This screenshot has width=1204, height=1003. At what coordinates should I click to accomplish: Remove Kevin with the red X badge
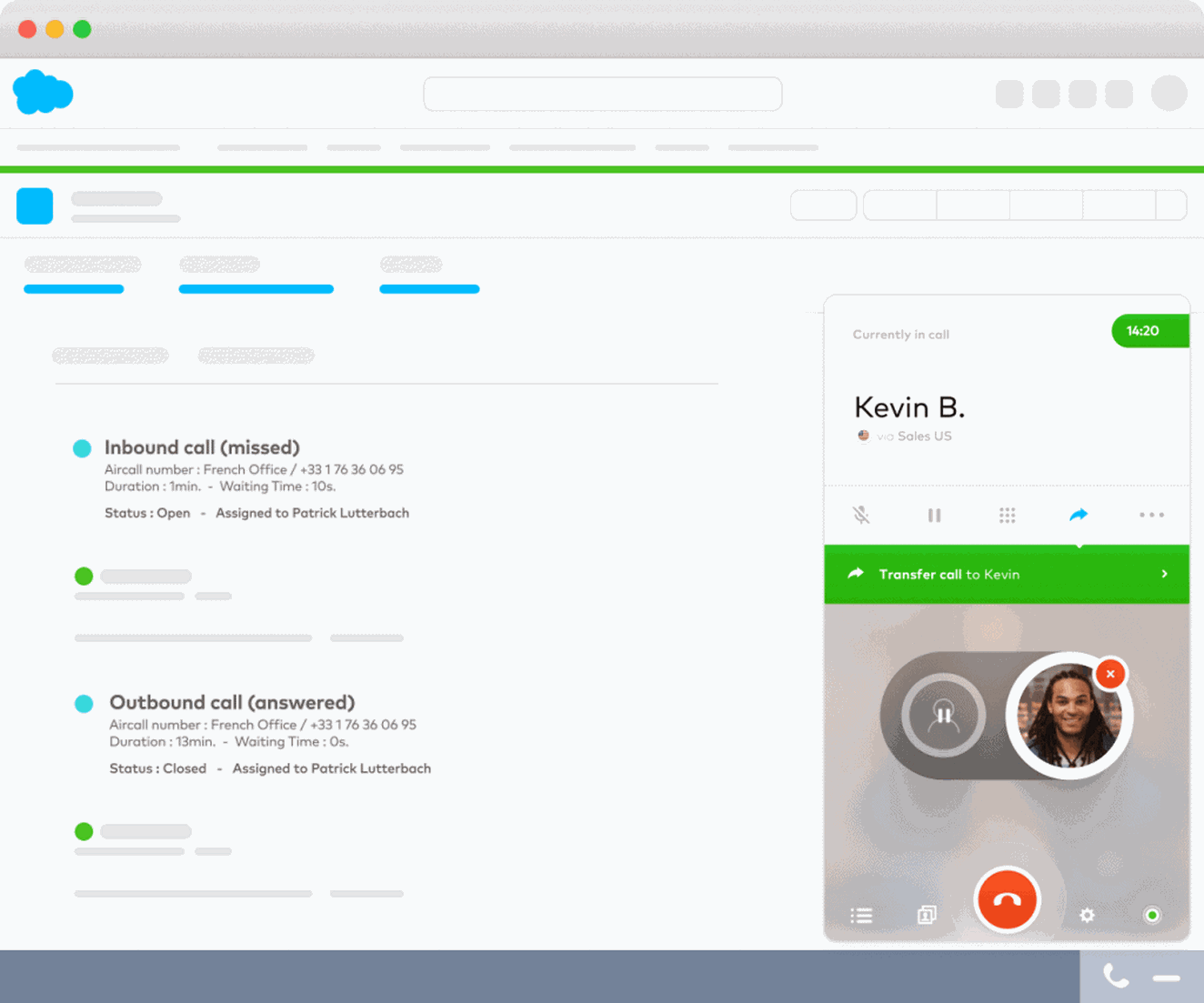1110,674
